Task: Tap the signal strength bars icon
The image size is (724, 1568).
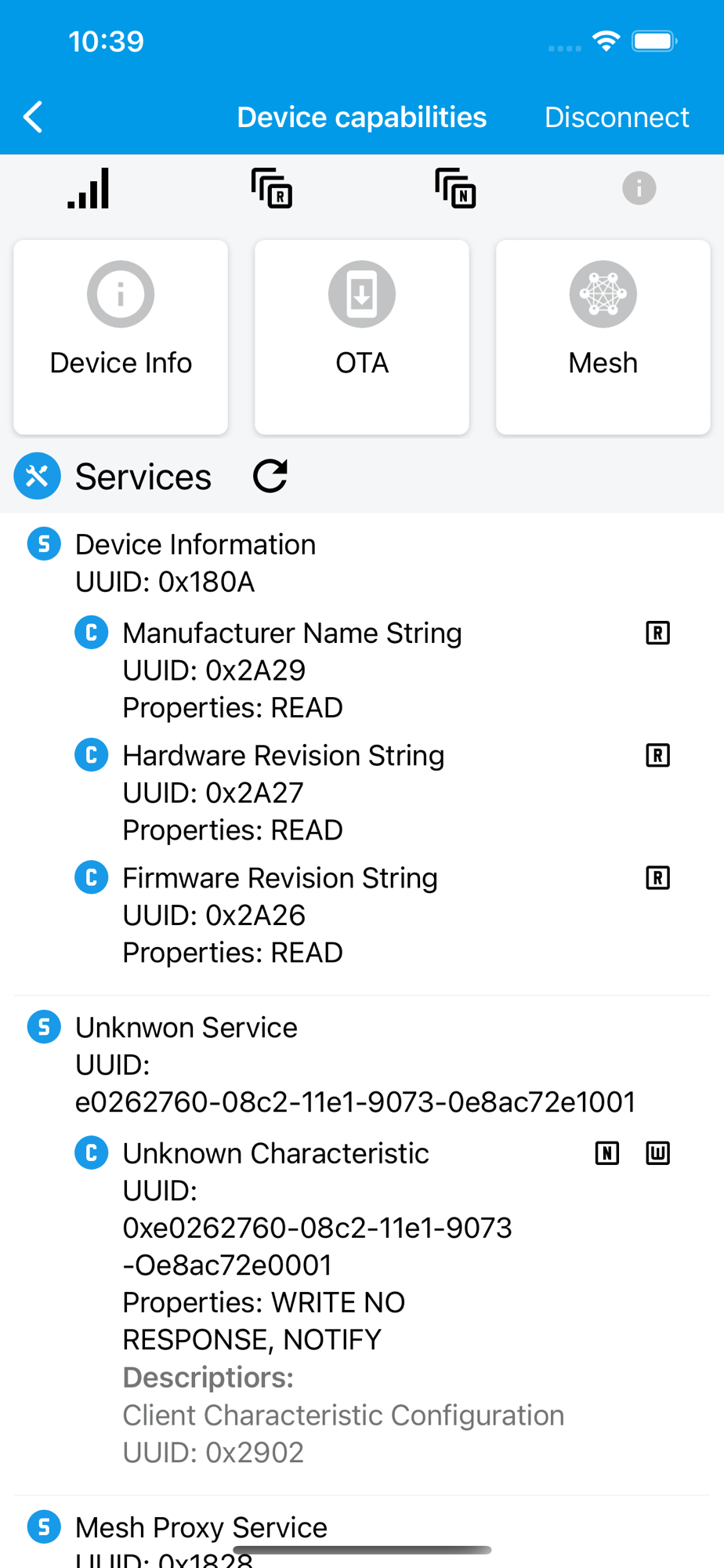Action: coord(89,189)
